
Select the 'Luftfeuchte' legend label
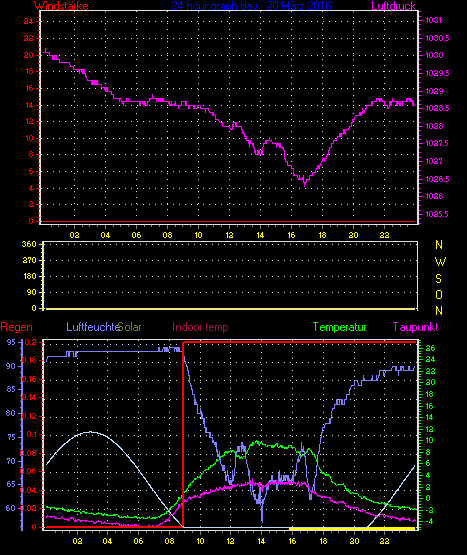click(93, 326)
